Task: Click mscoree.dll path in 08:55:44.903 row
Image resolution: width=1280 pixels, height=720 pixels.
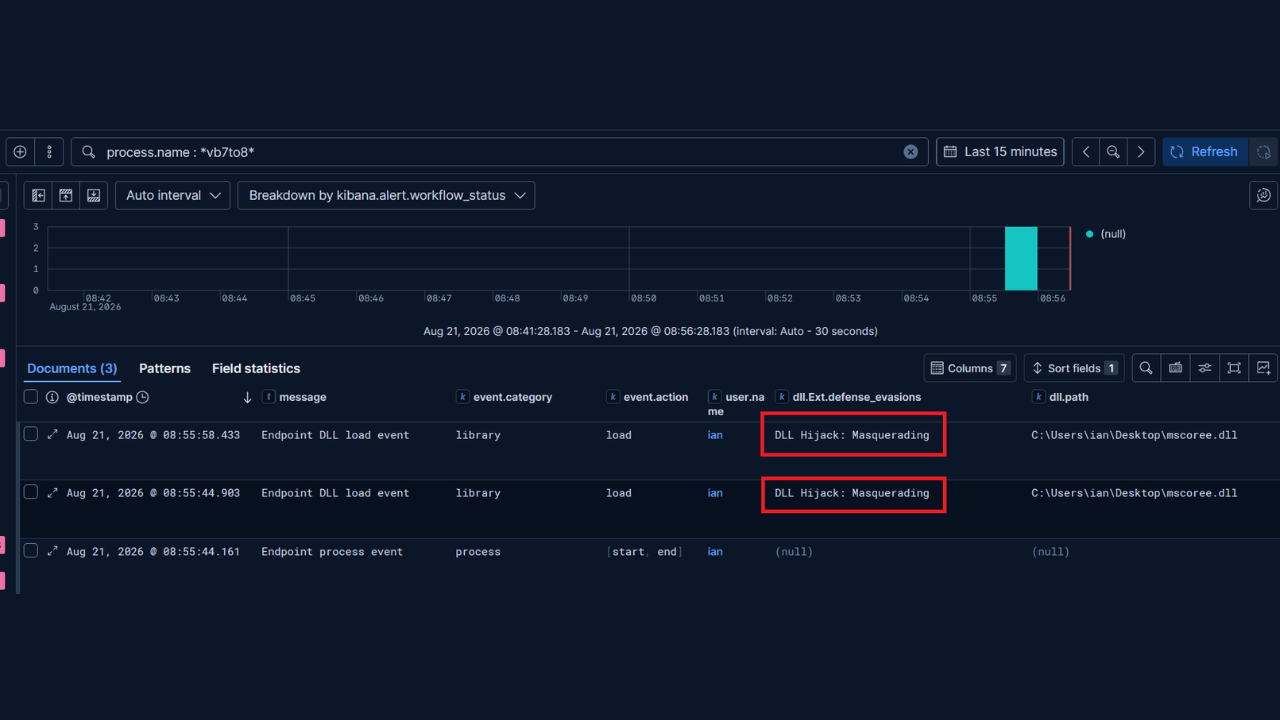Action: click(1134, 493)
